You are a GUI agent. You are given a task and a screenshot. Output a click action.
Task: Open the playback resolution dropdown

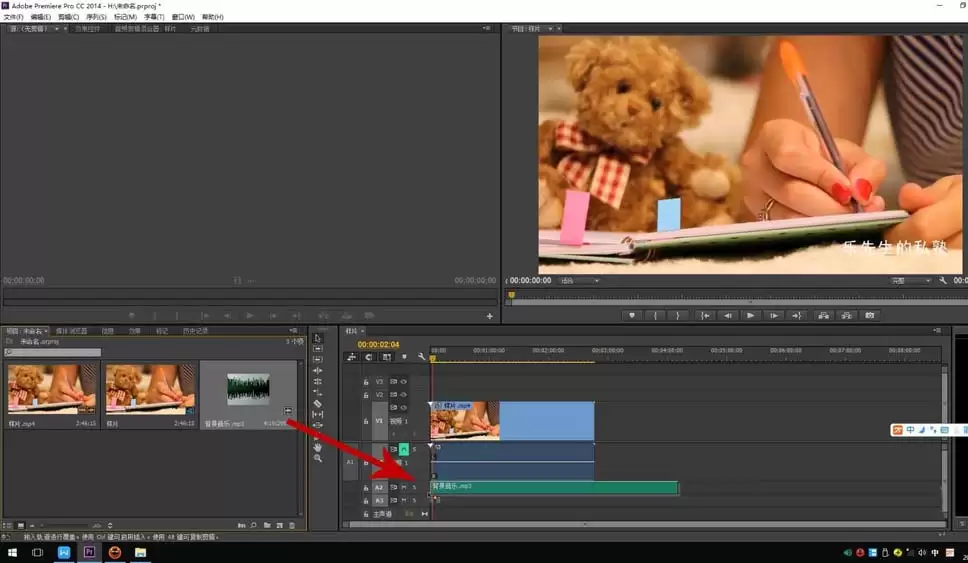pyautogui.click(x=911, y=281)
